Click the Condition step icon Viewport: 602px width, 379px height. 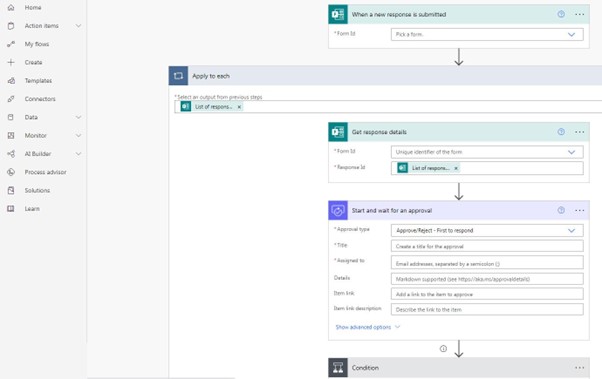(338, 367)
